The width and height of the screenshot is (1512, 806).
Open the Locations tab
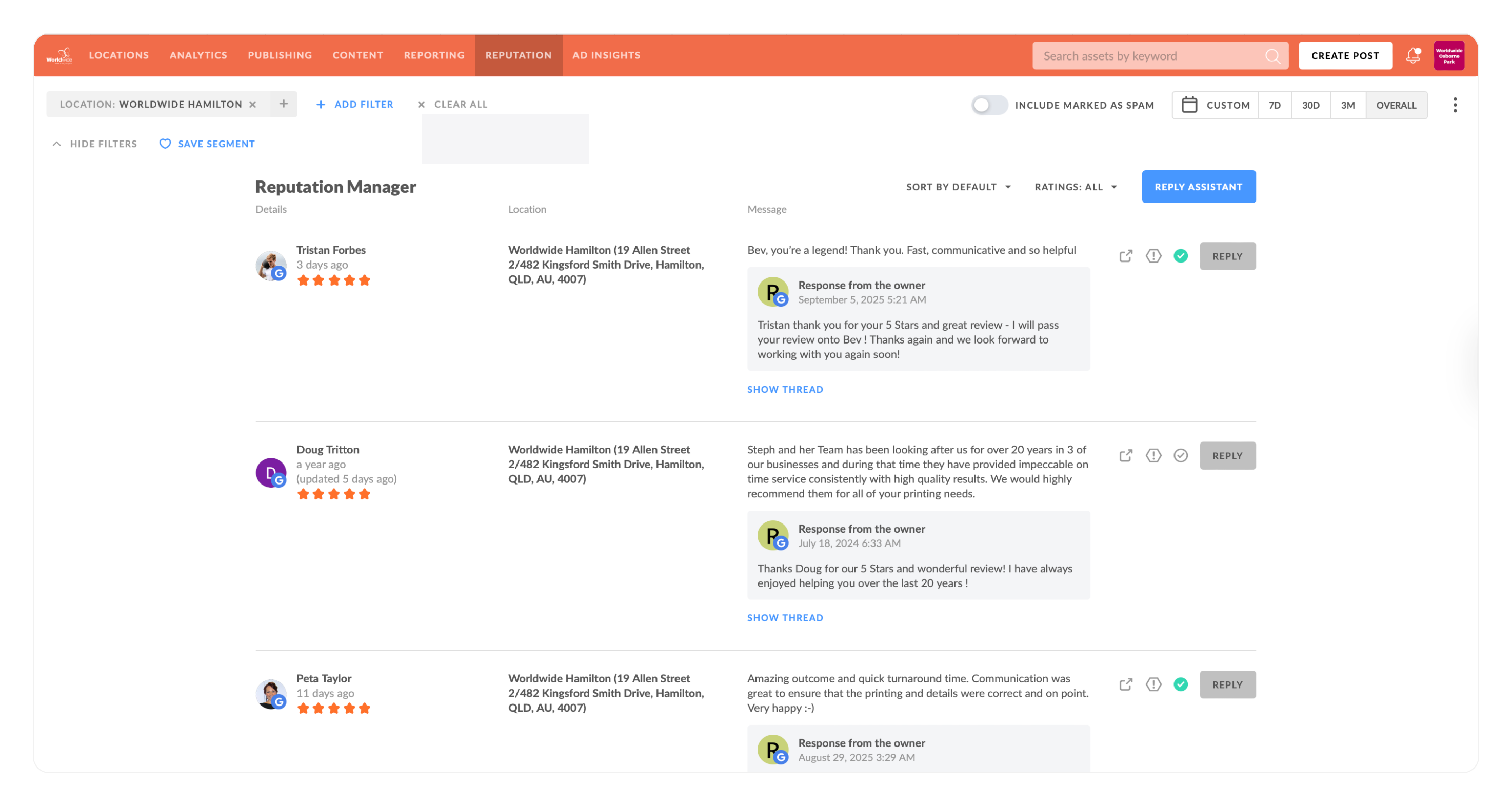click(x=118, y=56)
